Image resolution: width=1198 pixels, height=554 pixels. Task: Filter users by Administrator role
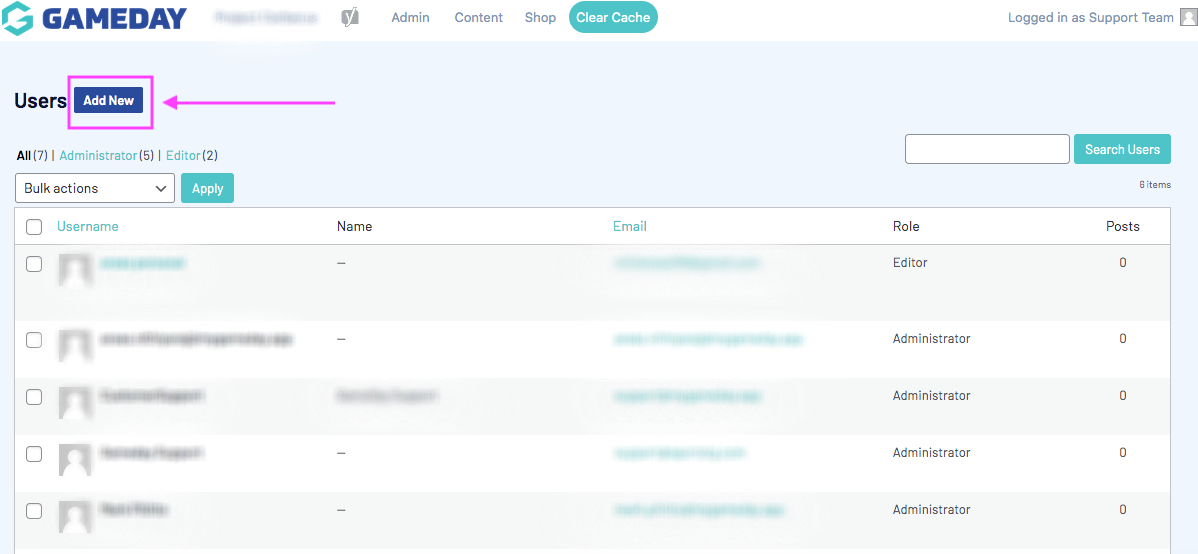[98, 156]
